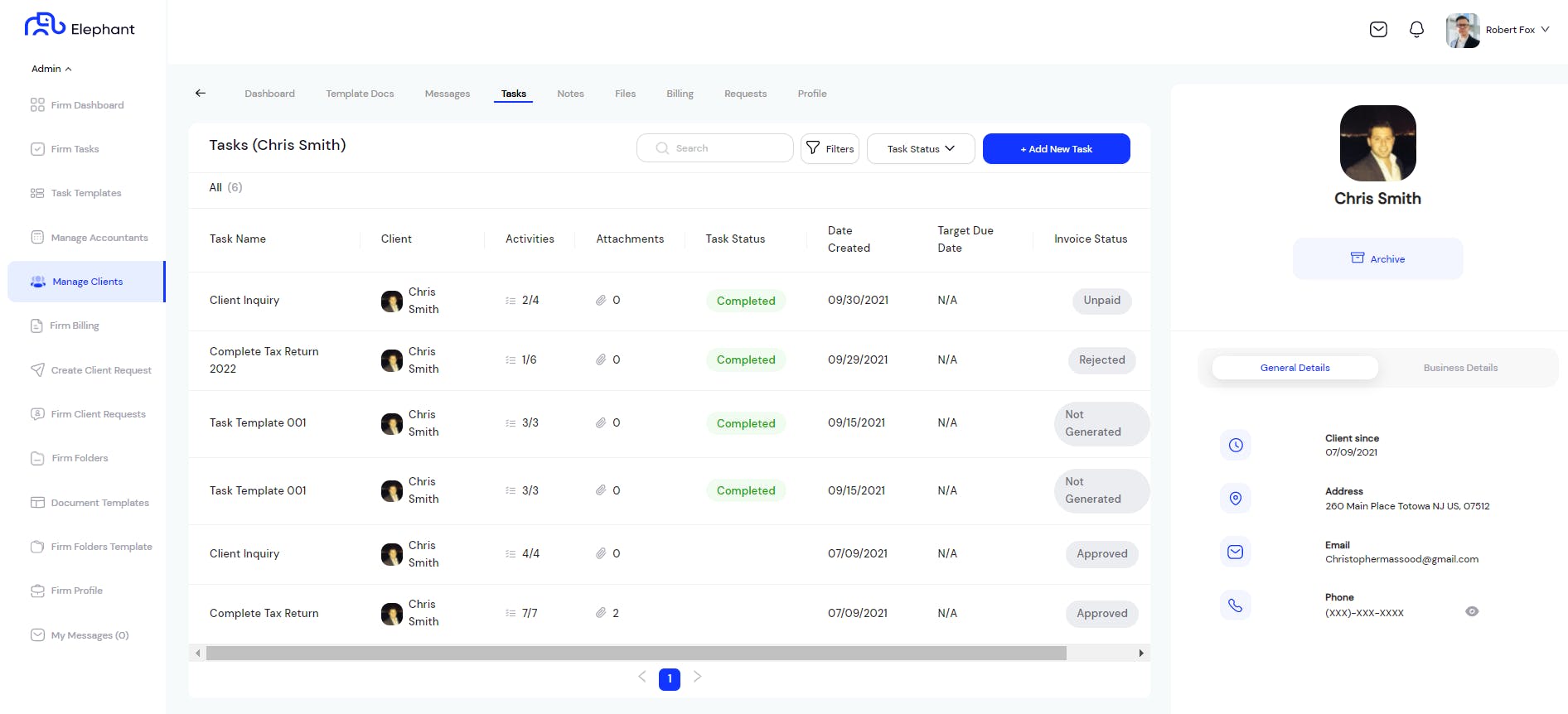
Task: Select the General Details toggle
Action: [x=1295, y=368]
